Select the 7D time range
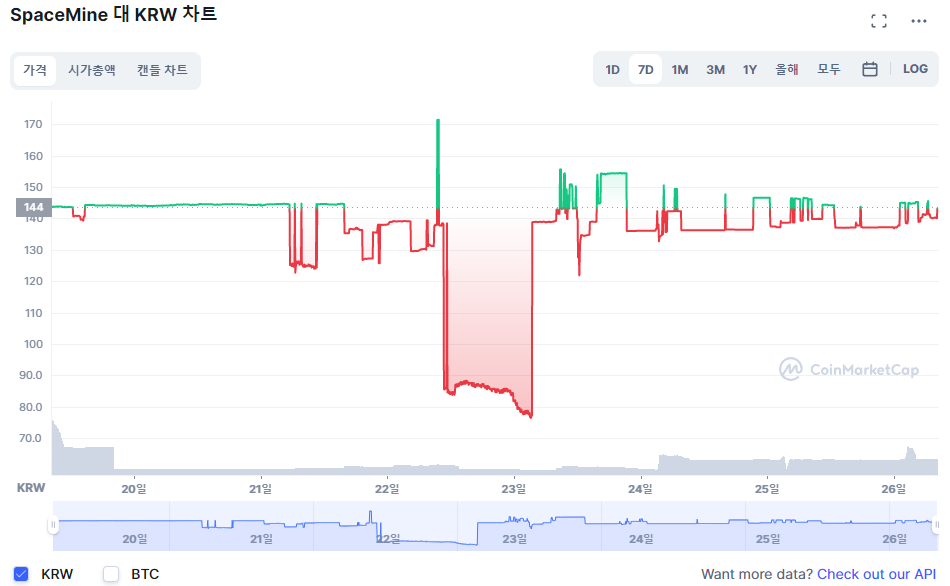Screen dimensions: 950x586 pos(645,70)
